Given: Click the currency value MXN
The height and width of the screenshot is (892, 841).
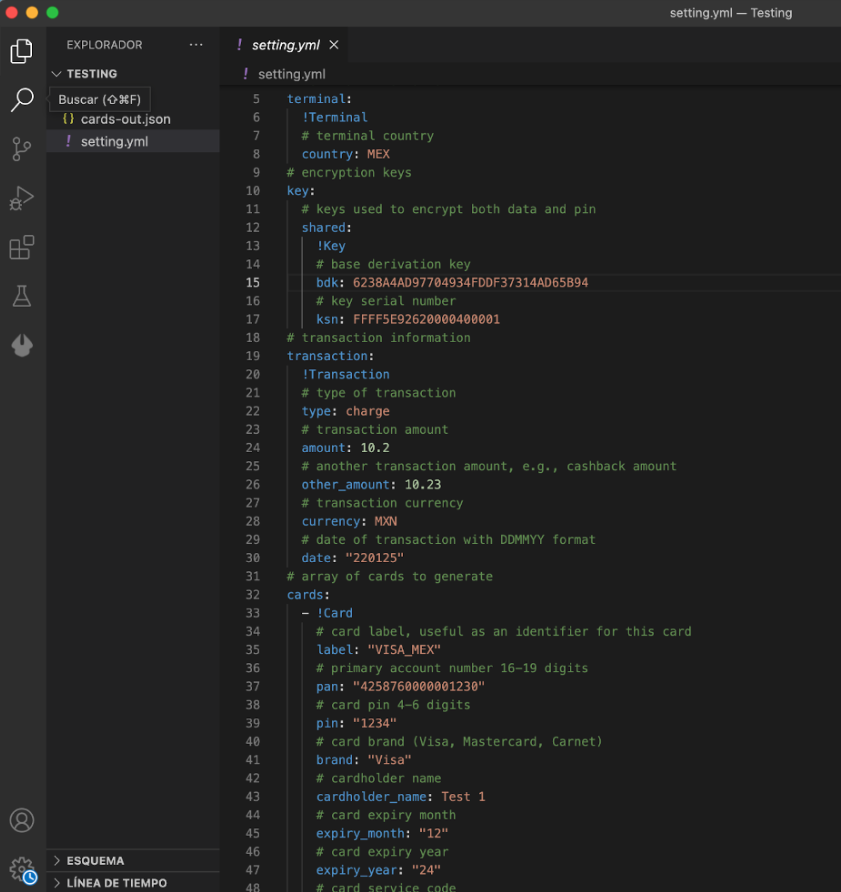Looking at the screenshot, I should pos(386,521).
